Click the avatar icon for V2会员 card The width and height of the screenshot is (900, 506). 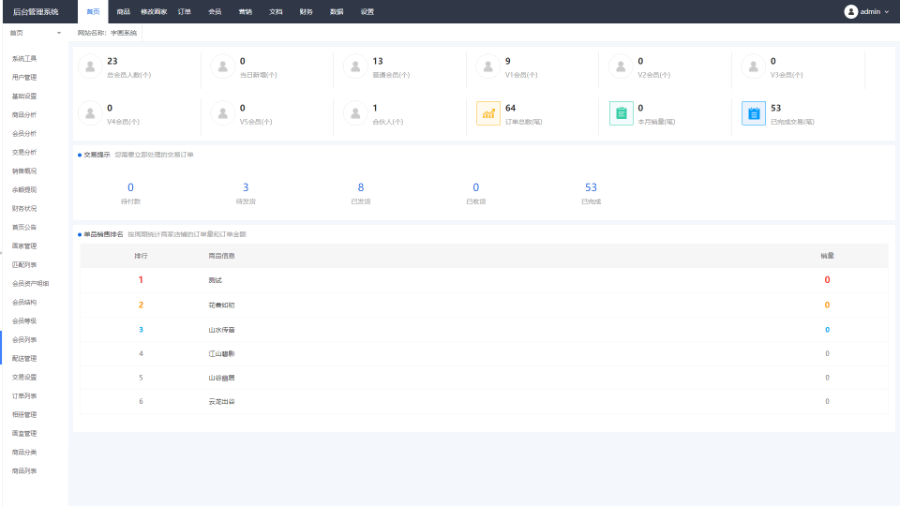click(x=620, y=67)
